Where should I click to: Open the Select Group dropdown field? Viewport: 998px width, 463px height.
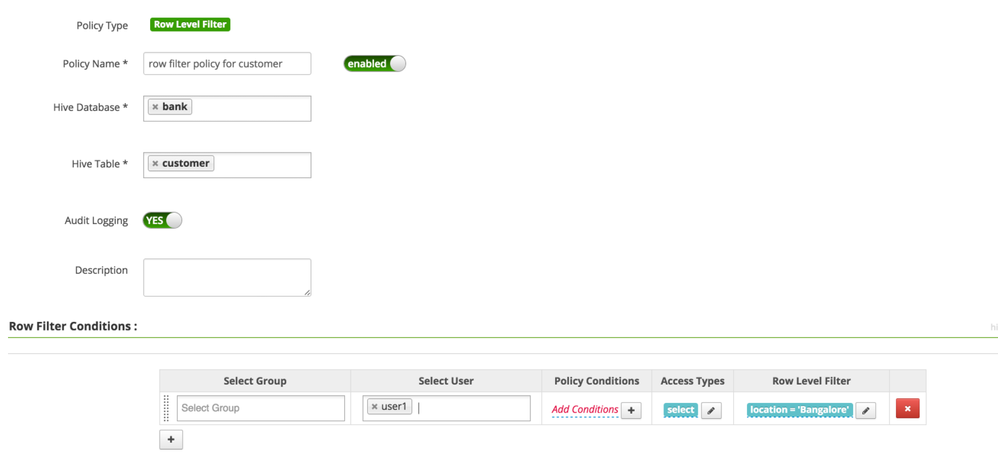(260, 408)
